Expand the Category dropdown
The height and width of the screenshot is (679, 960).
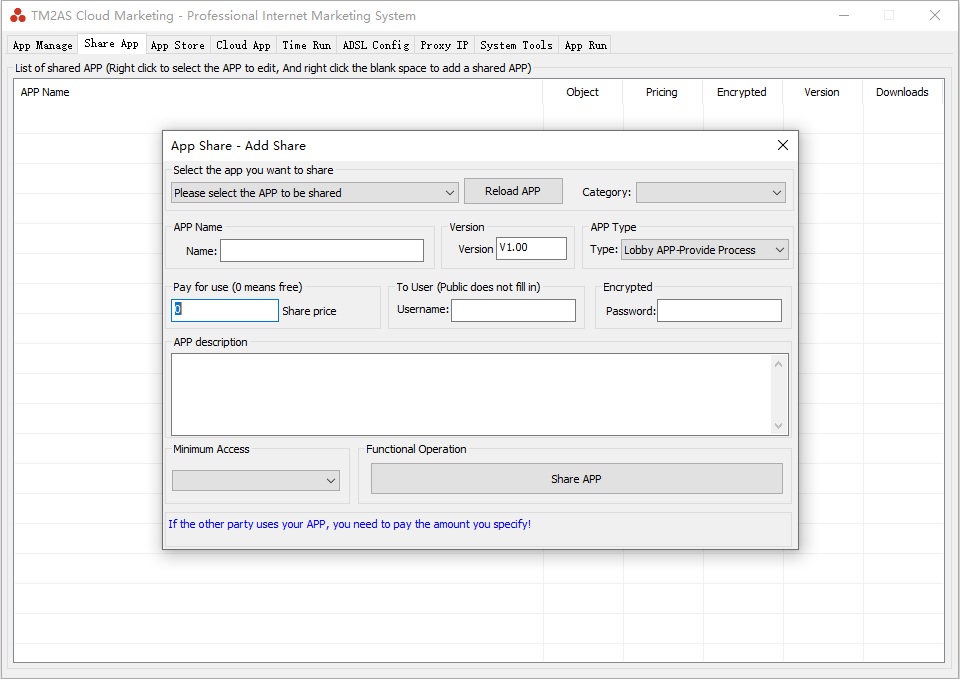[711, 192]
